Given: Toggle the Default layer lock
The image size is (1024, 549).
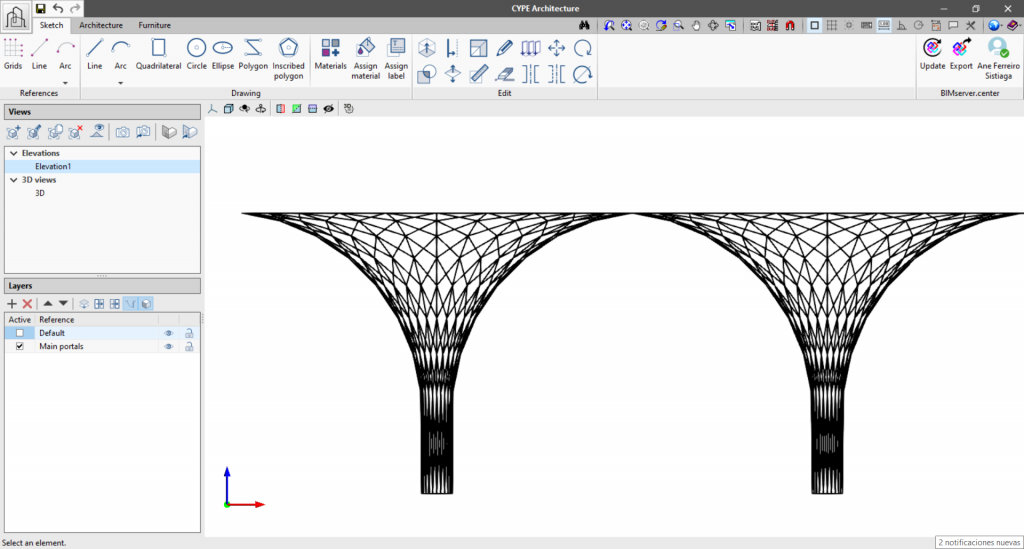Looking at the screenshot, I should pyautogui.click(x=188, y=333).
